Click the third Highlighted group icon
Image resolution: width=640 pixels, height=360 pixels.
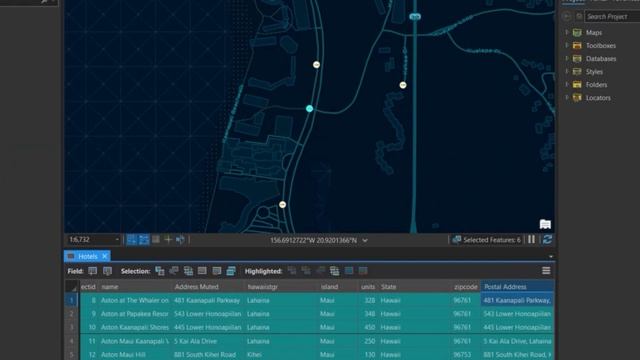pyautogui.click(x=320, y=271)
